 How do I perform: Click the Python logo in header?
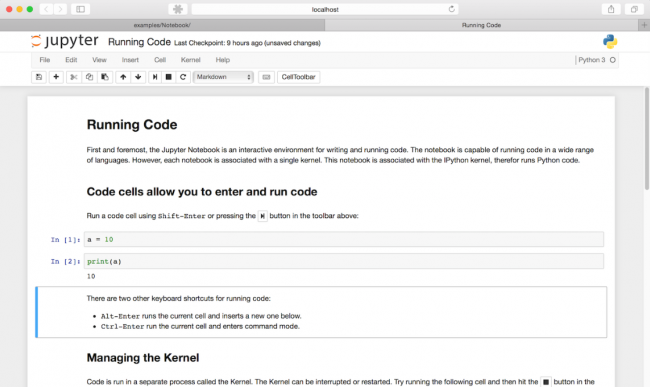610,41
